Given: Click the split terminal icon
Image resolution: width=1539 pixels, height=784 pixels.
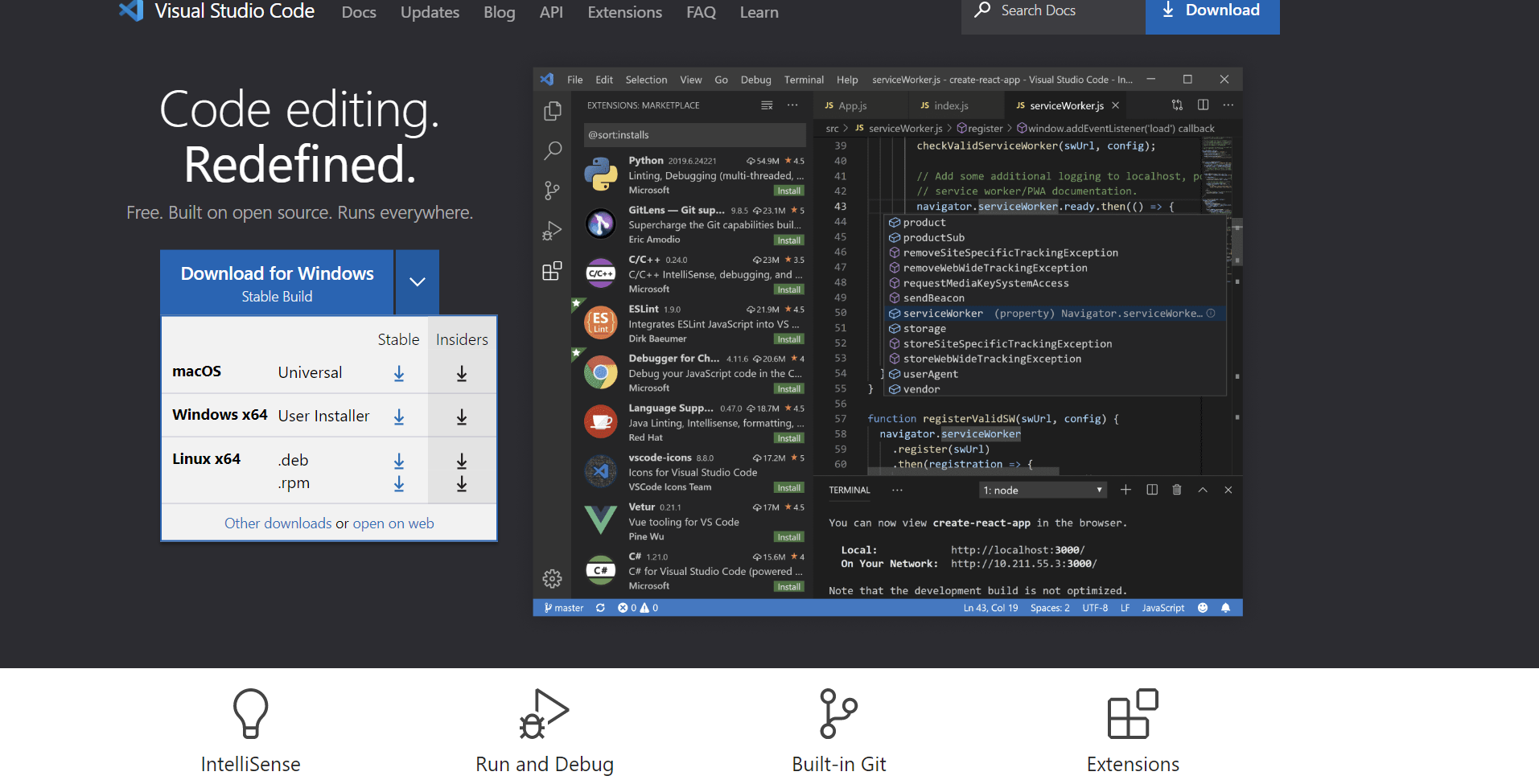Looking at the screenshot, I should point(1151,490).
